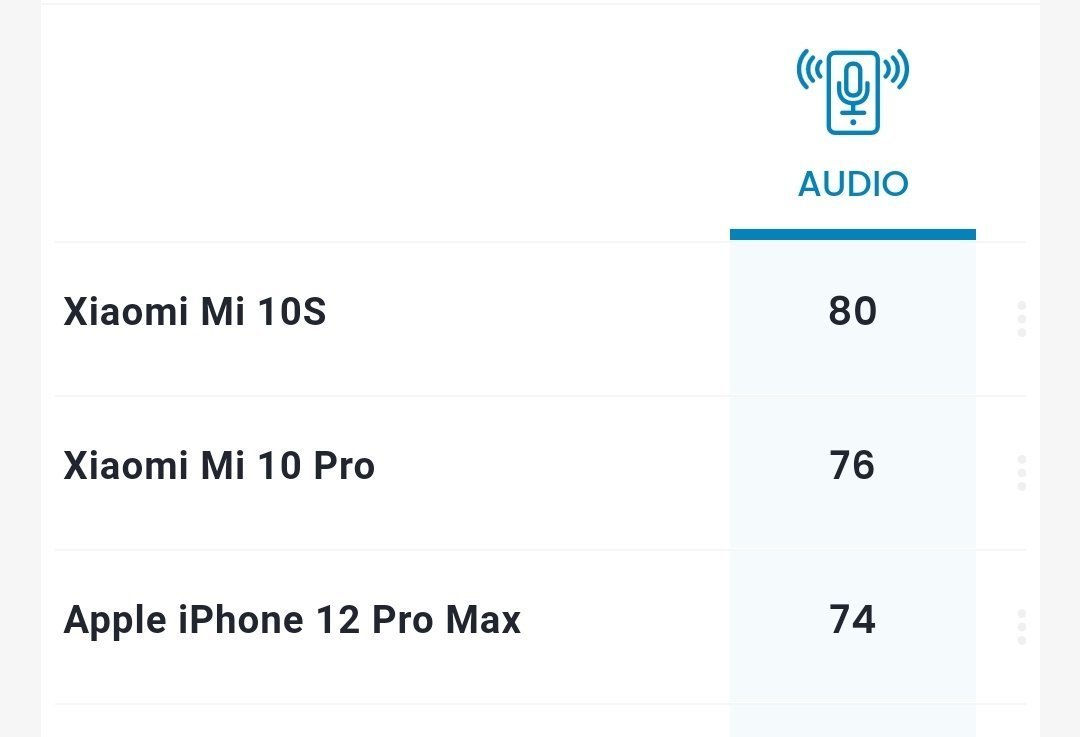Screen dimensions: 1080x737
Task: Select the AUDIO column header label
Action: [x=853, y=184]
